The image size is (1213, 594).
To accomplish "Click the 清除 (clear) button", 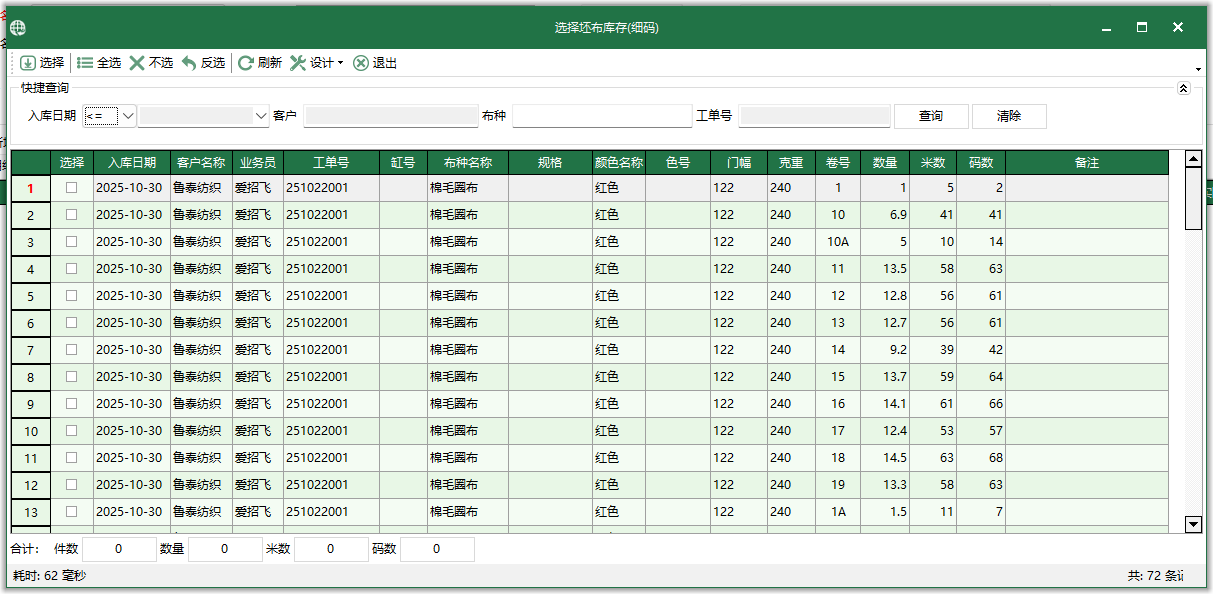I will (1008, 116).
